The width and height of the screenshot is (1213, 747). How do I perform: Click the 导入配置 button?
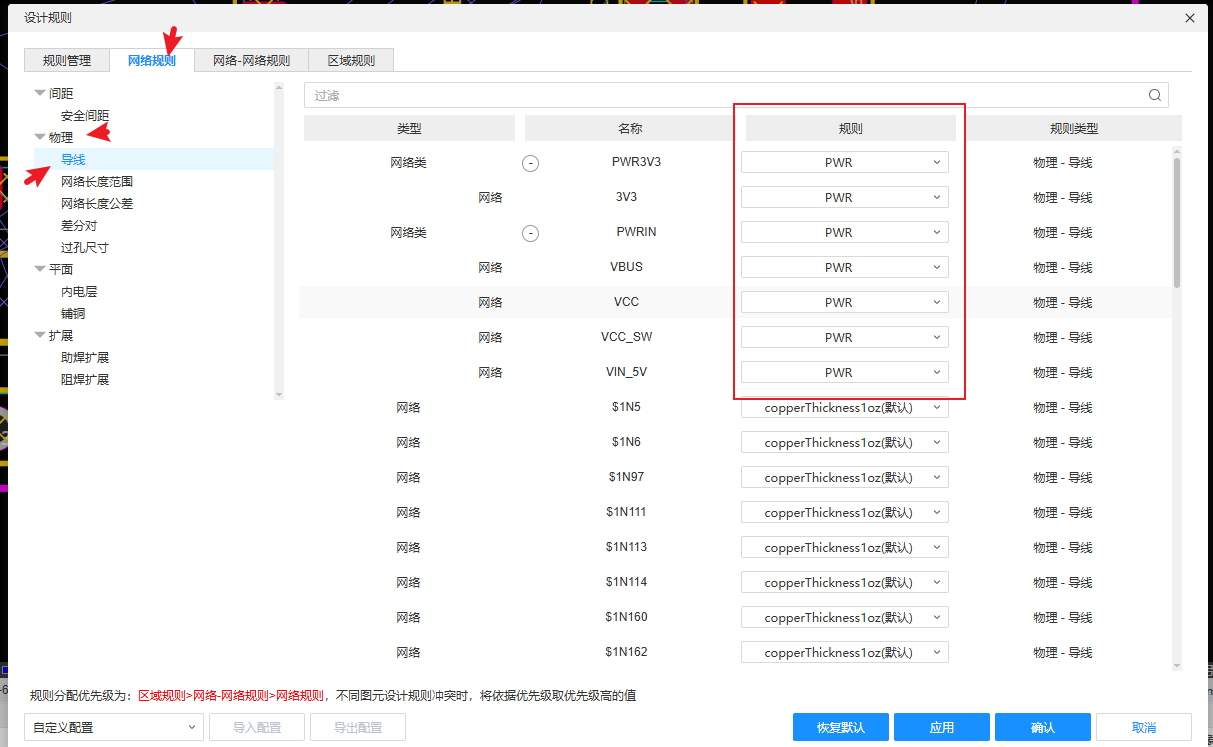click(x=257, y=727)
